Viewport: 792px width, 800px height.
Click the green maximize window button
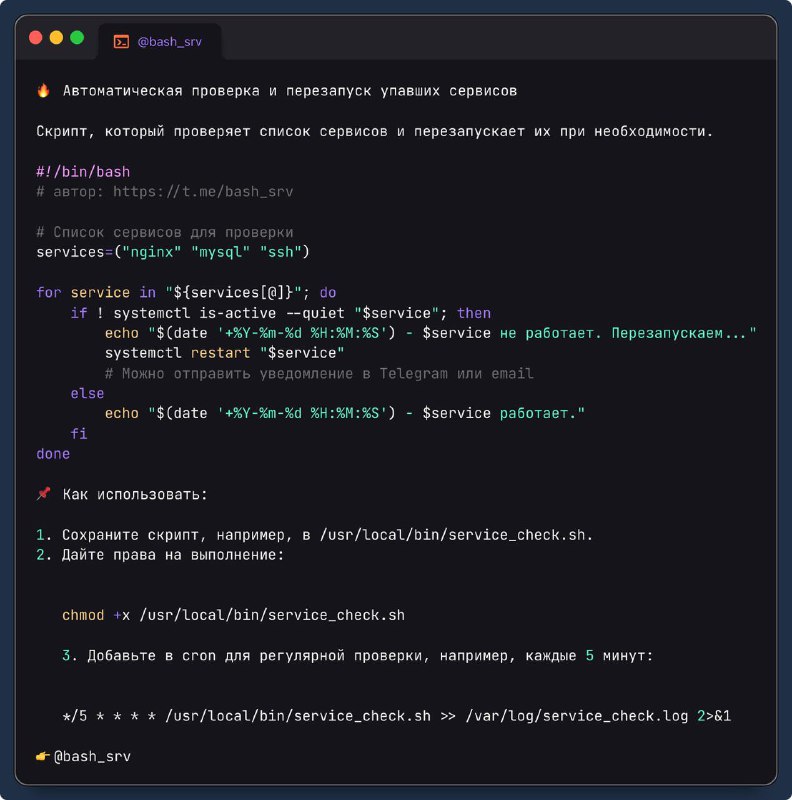77,38
